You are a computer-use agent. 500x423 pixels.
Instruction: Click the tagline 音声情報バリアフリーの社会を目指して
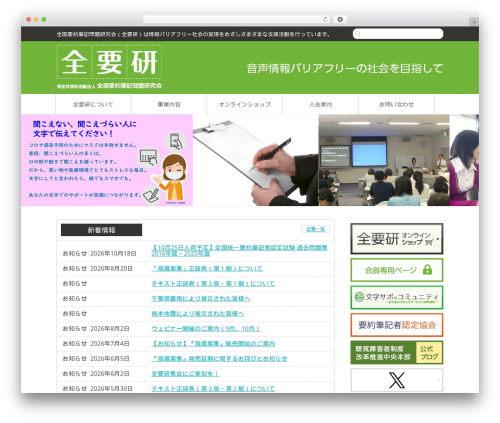[x=345, y=68]
